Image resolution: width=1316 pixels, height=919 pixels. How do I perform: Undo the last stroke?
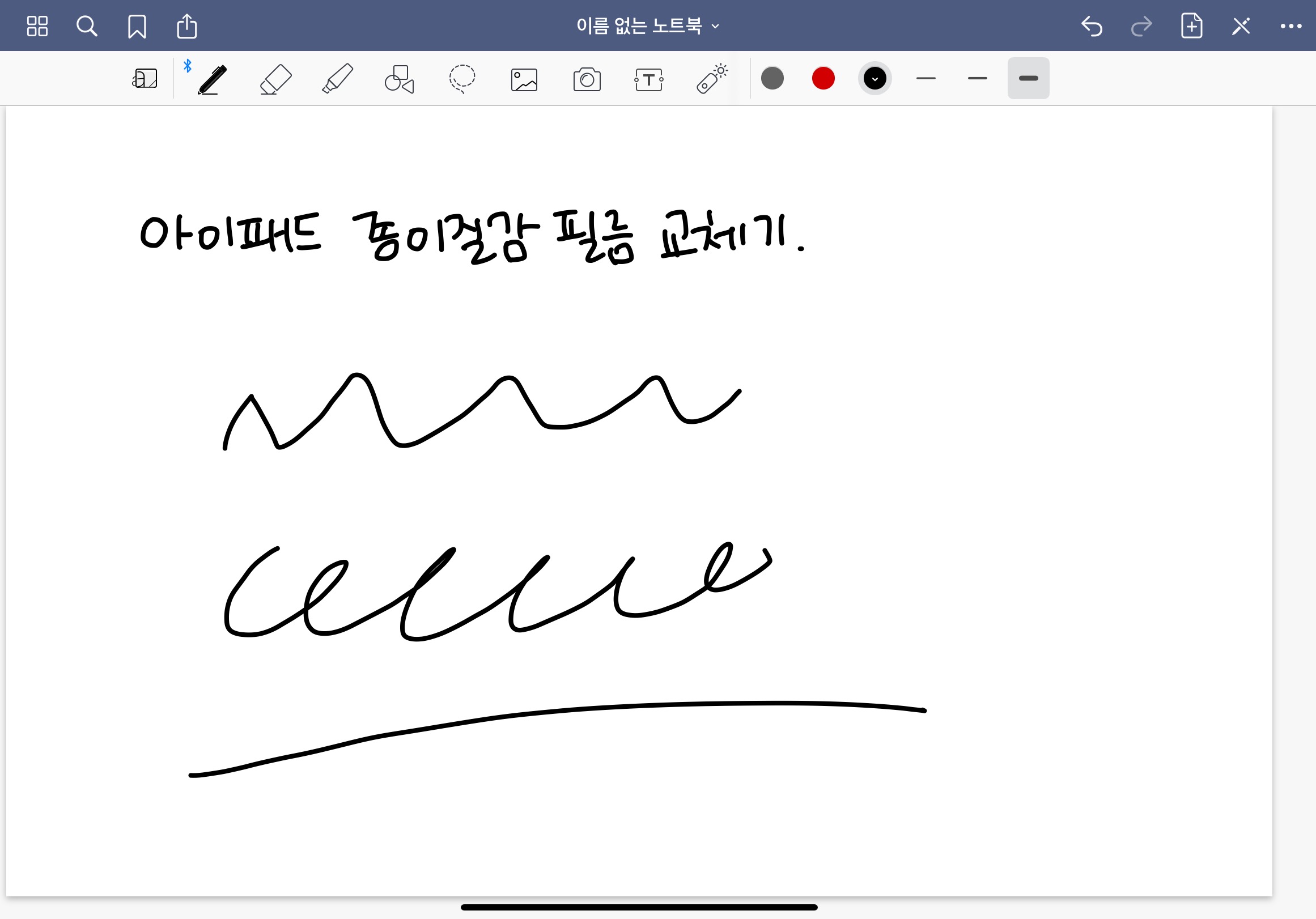(x=1092, y=26)
